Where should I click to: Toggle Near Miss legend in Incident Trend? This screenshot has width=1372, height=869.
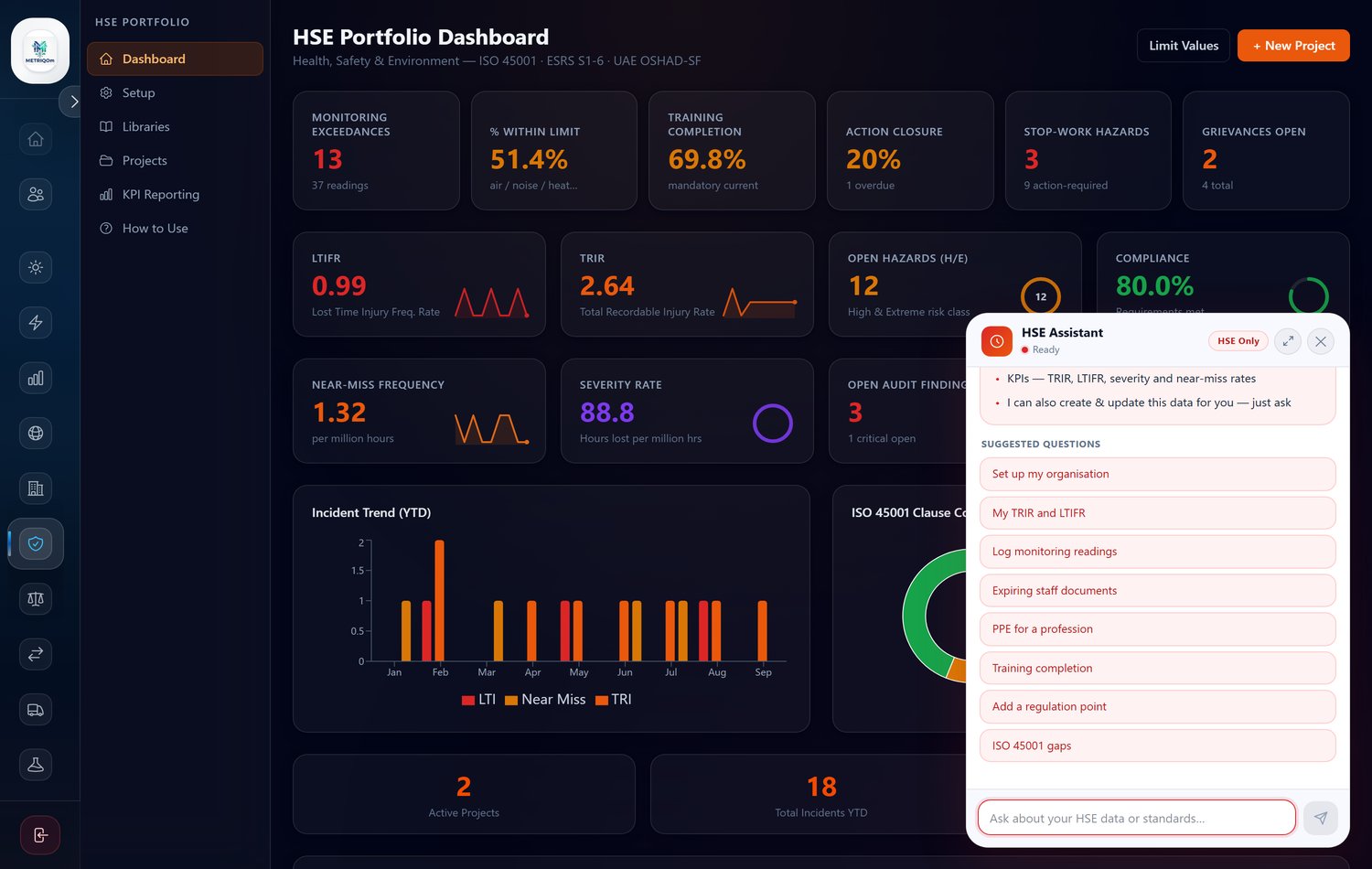click(545, 700)
